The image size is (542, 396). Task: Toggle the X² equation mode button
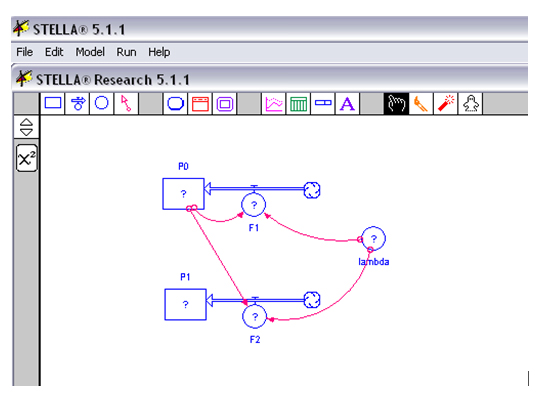click(x=27, y=158)
